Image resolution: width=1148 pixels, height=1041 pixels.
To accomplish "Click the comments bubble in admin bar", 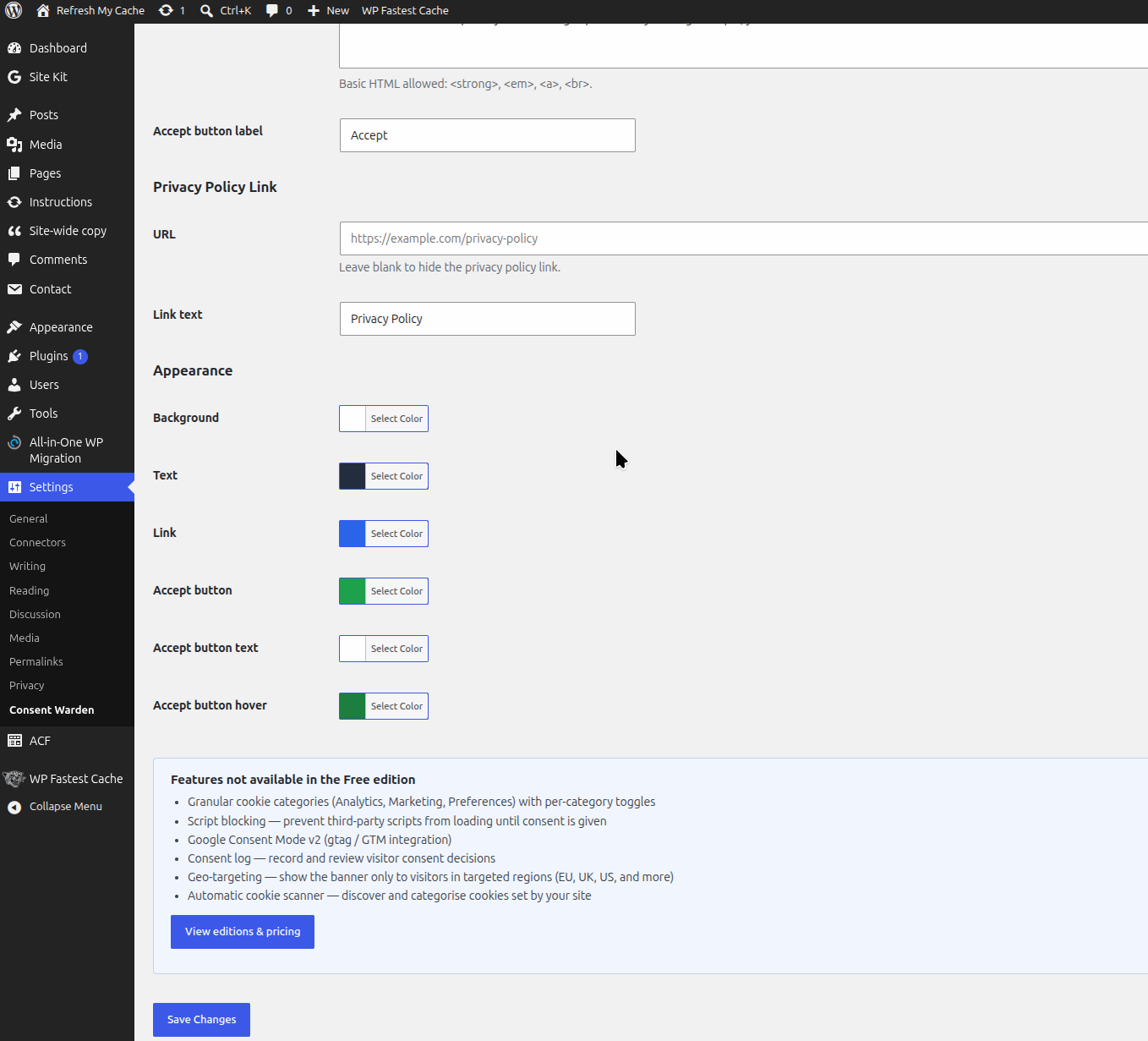I will click(x=272, y=10).
